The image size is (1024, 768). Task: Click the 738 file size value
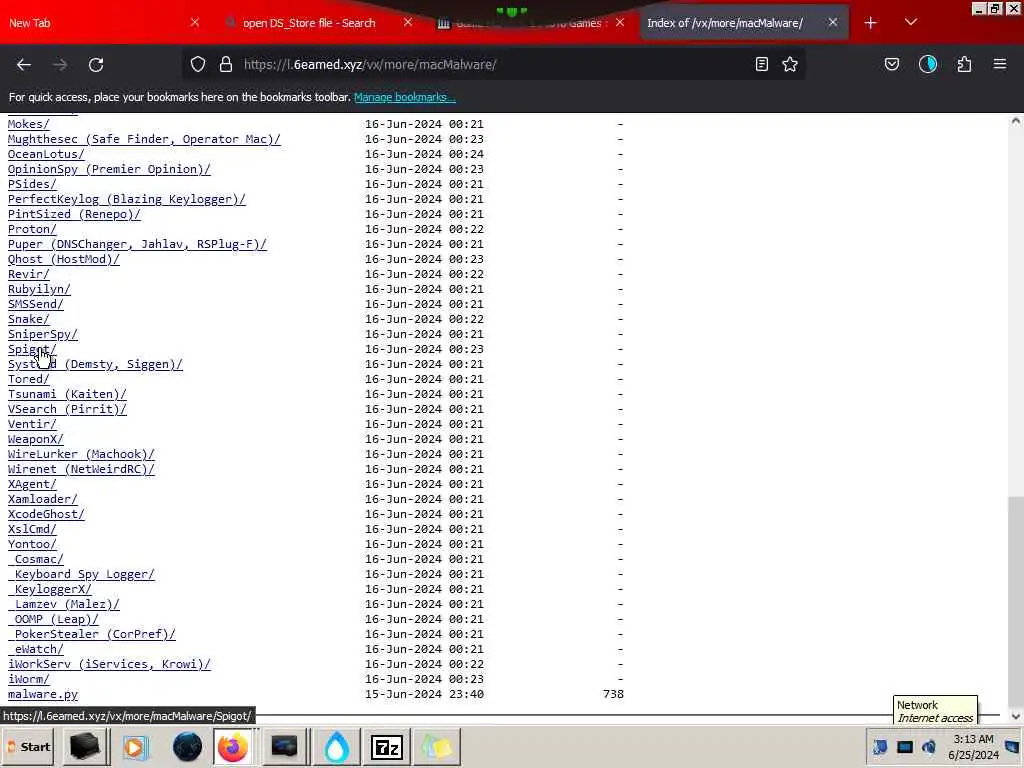613,694
